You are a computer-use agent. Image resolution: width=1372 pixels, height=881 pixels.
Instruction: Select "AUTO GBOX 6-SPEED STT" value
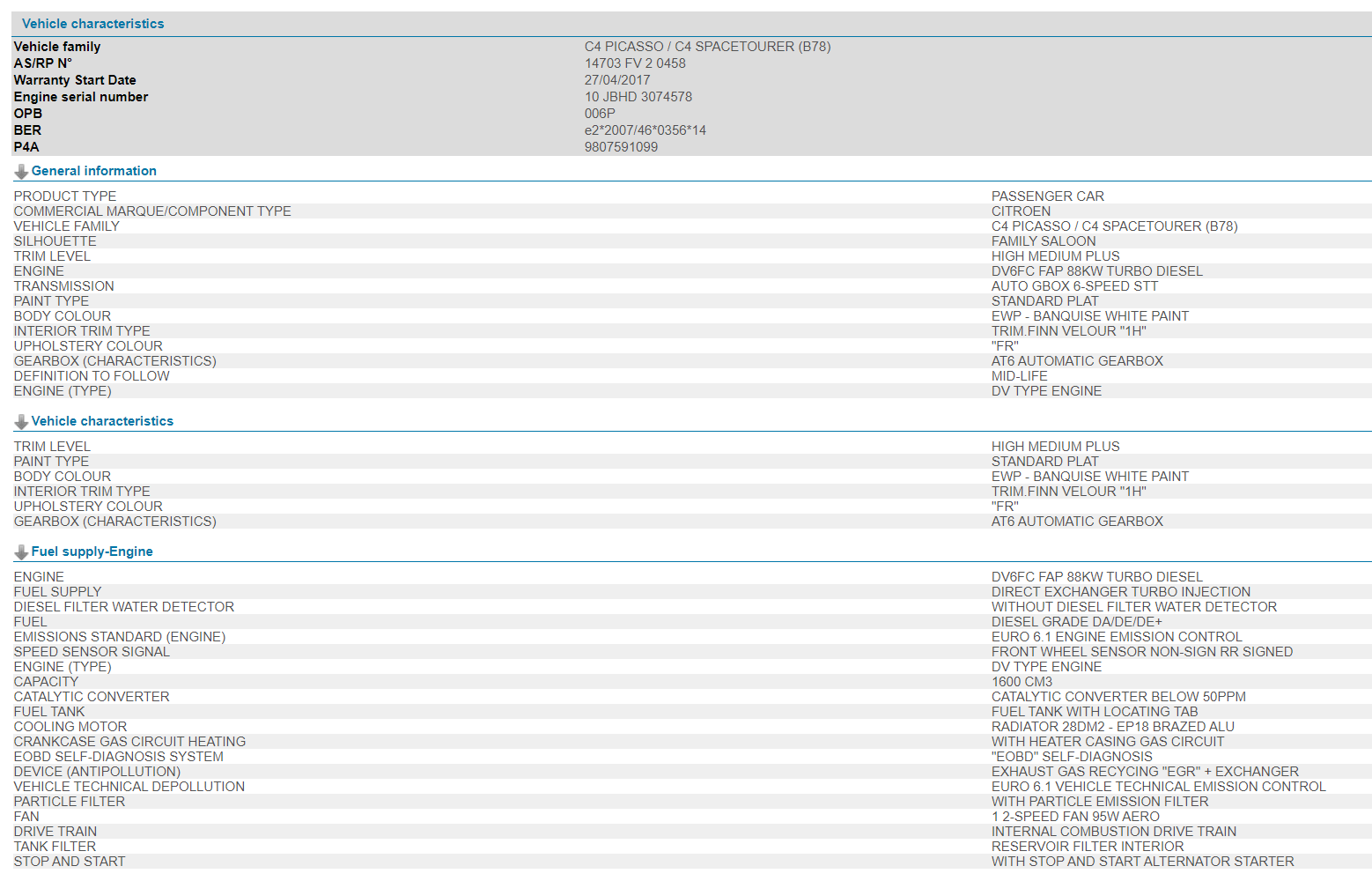click(x=1074, y=286)
